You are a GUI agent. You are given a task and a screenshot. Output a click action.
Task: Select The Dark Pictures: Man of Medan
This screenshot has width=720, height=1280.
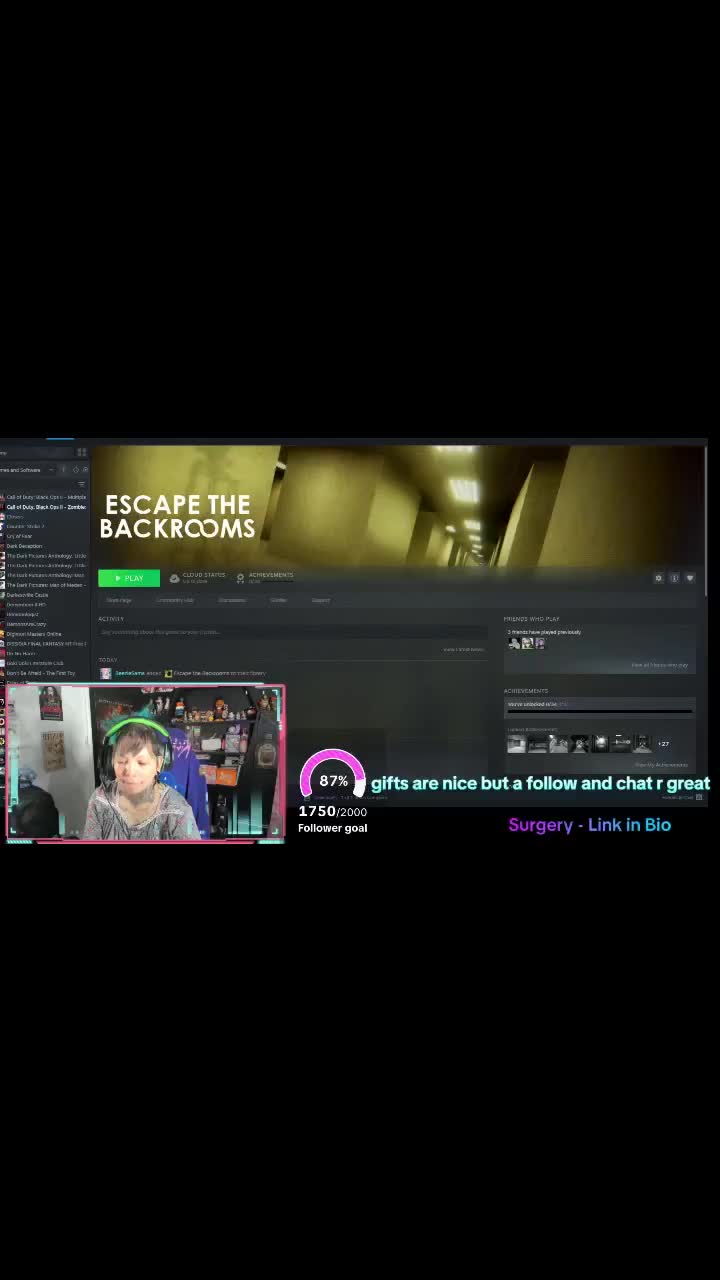click(x=46, y=585)
